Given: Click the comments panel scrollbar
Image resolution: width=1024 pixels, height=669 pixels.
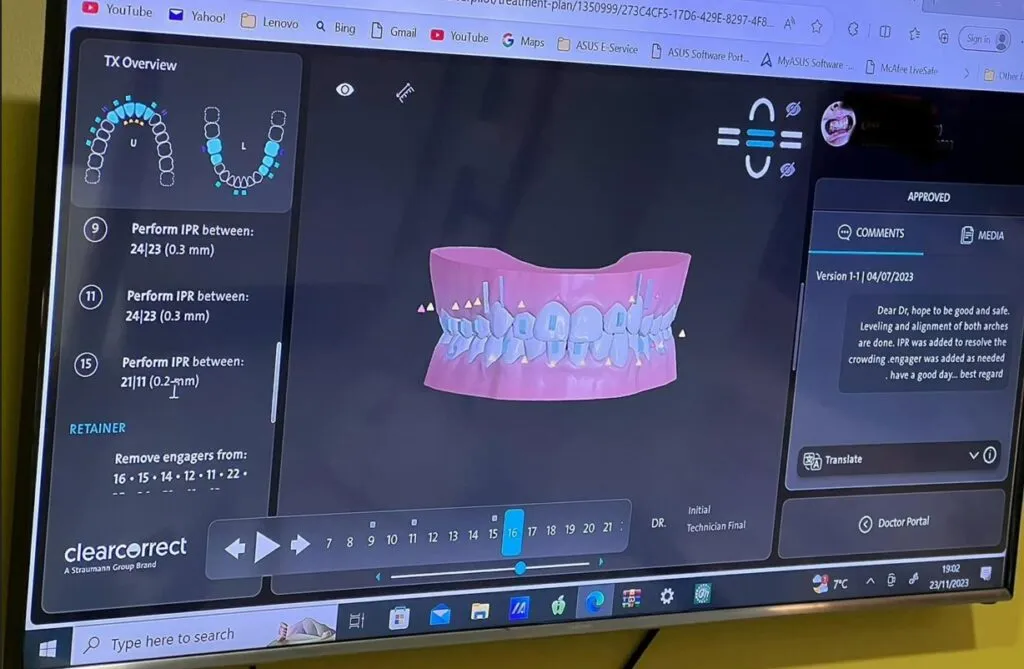Looking at the screenshot, I should [799, 325].
